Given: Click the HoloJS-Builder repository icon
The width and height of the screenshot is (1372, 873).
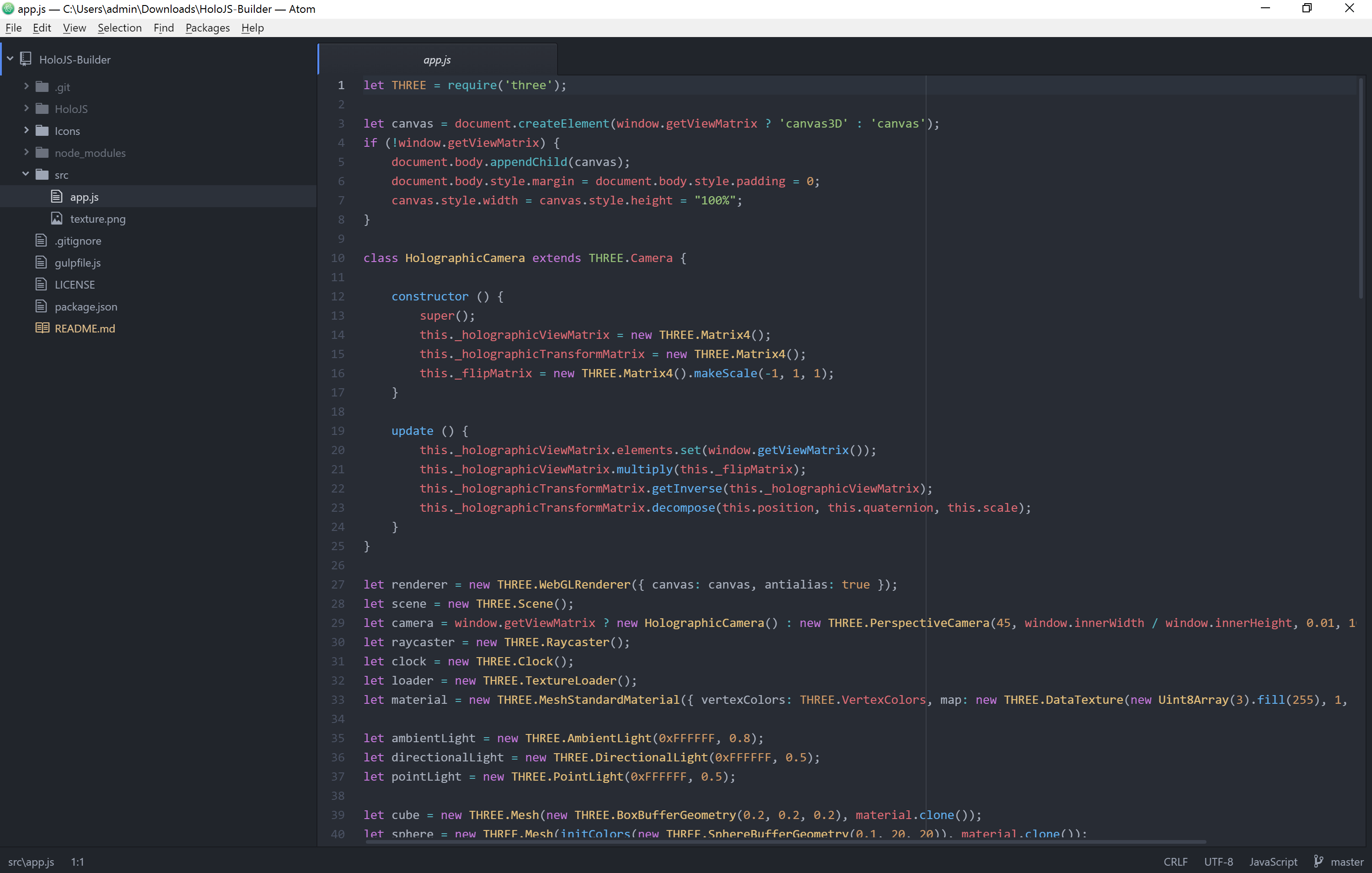Looking at the screenshot, I should tap(26, 59).
